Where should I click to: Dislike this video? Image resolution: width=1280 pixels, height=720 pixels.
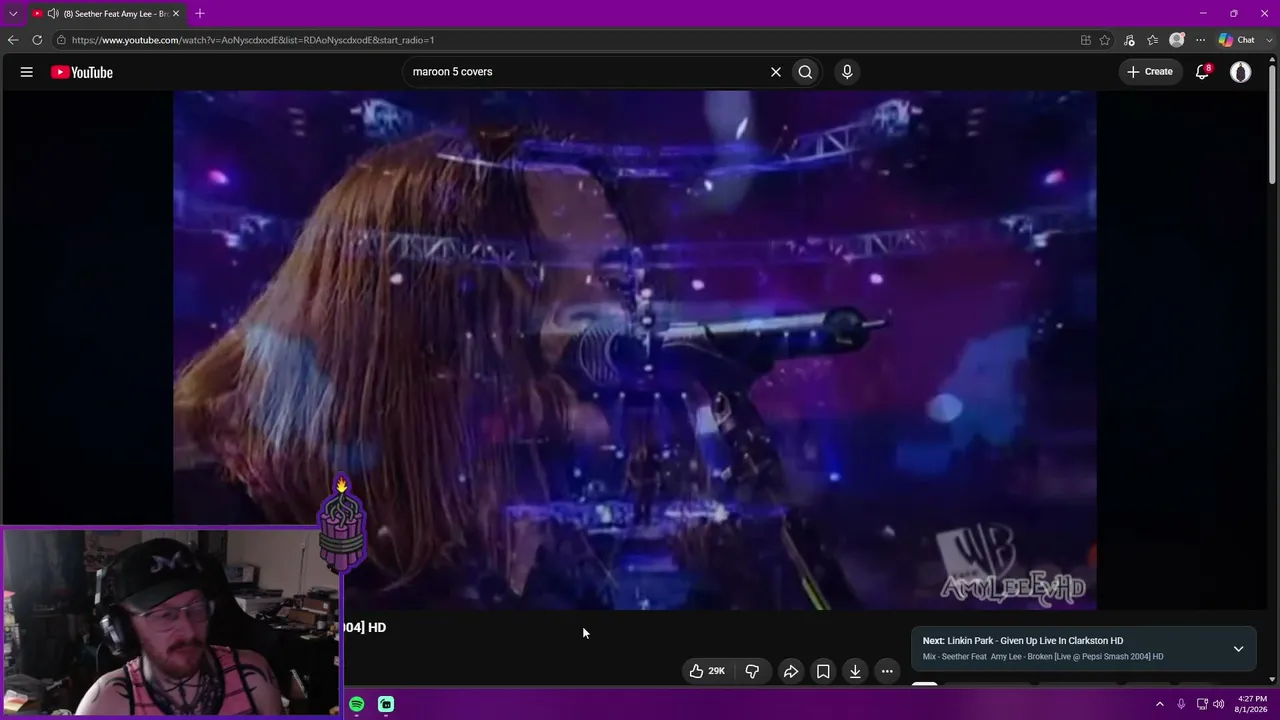[752, 671]
